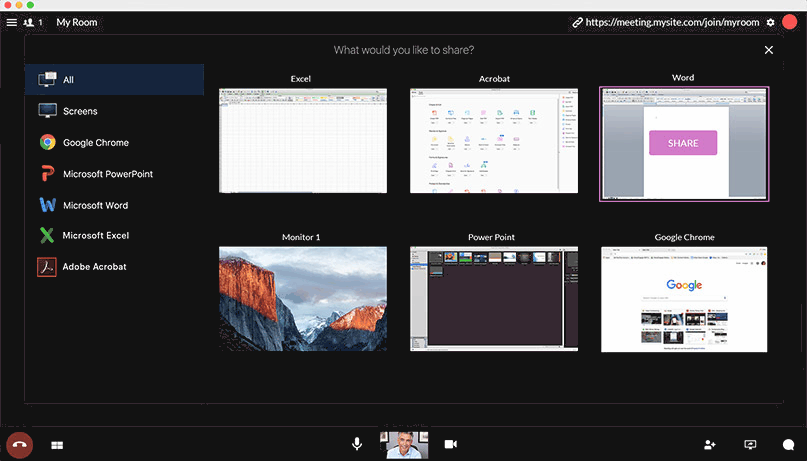This screenshot has height=461, width=807.
Task: Click the participant count number
Action: coord(40,23)
